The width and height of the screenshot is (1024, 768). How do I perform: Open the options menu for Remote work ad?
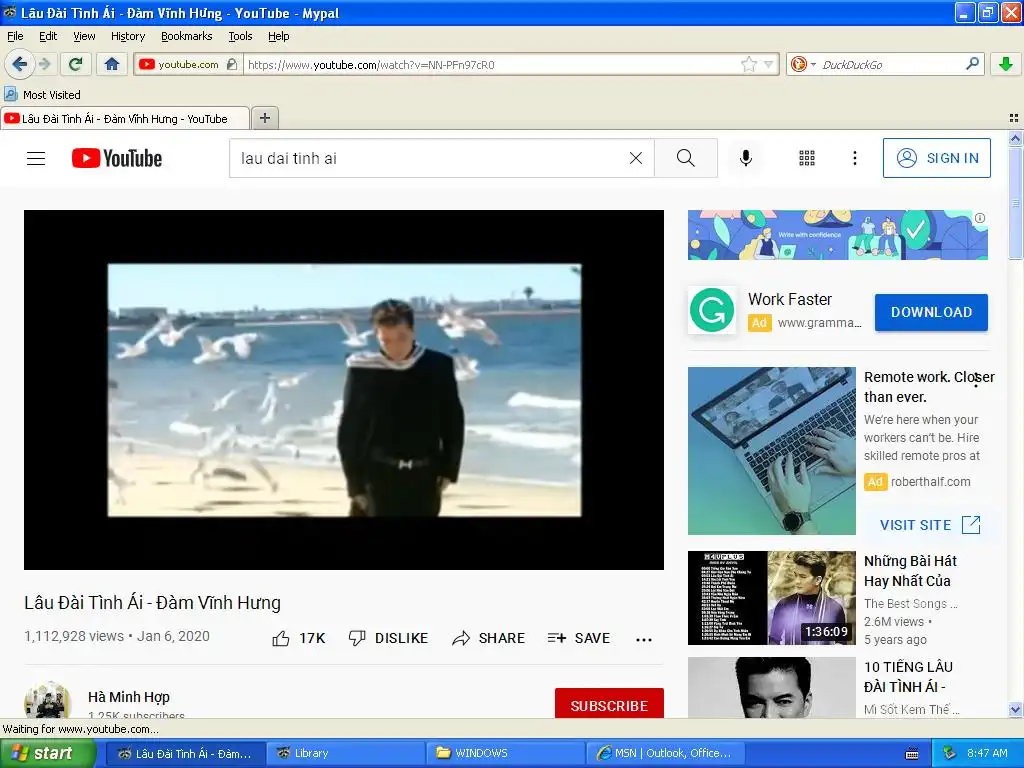(x=976, y=380)
